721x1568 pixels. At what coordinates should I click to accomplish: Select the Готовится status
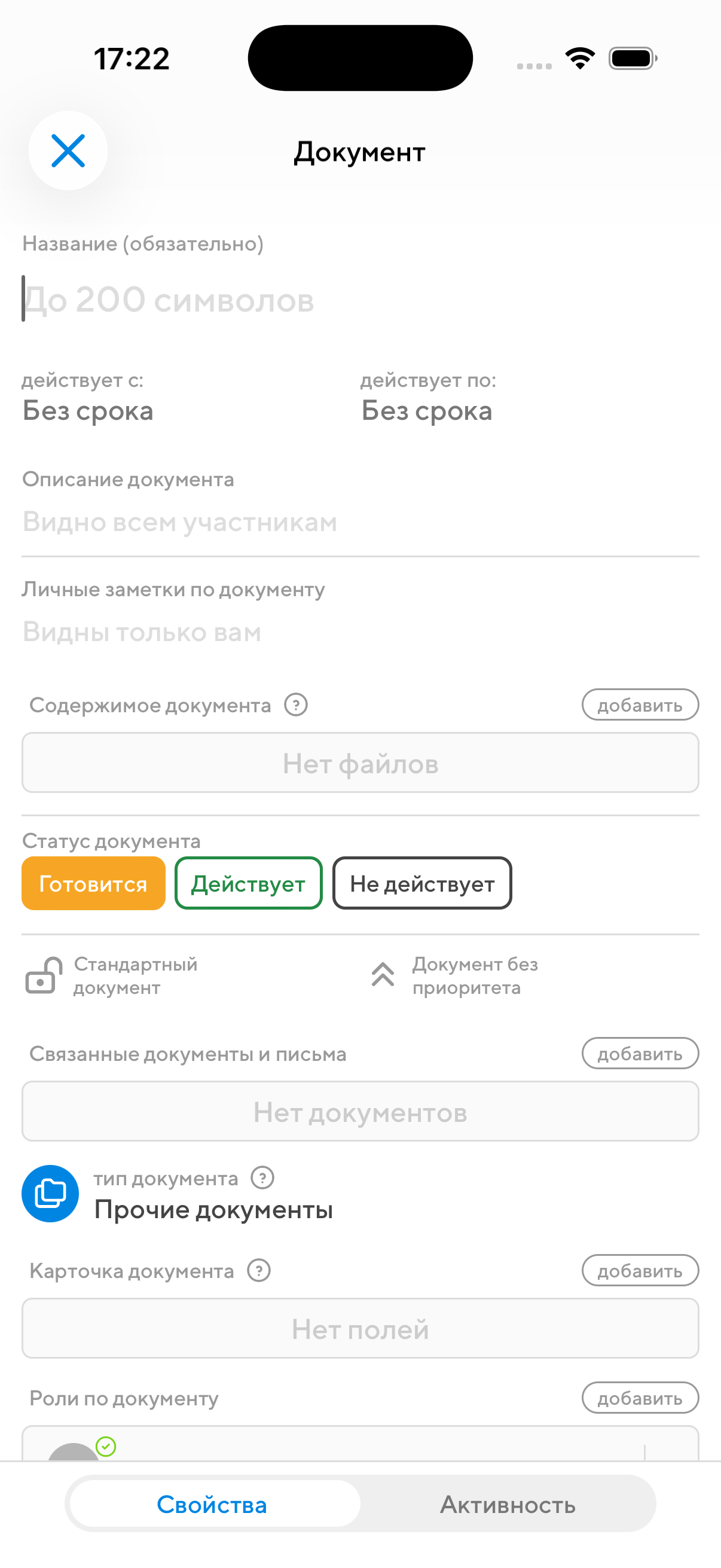(93, 883)
